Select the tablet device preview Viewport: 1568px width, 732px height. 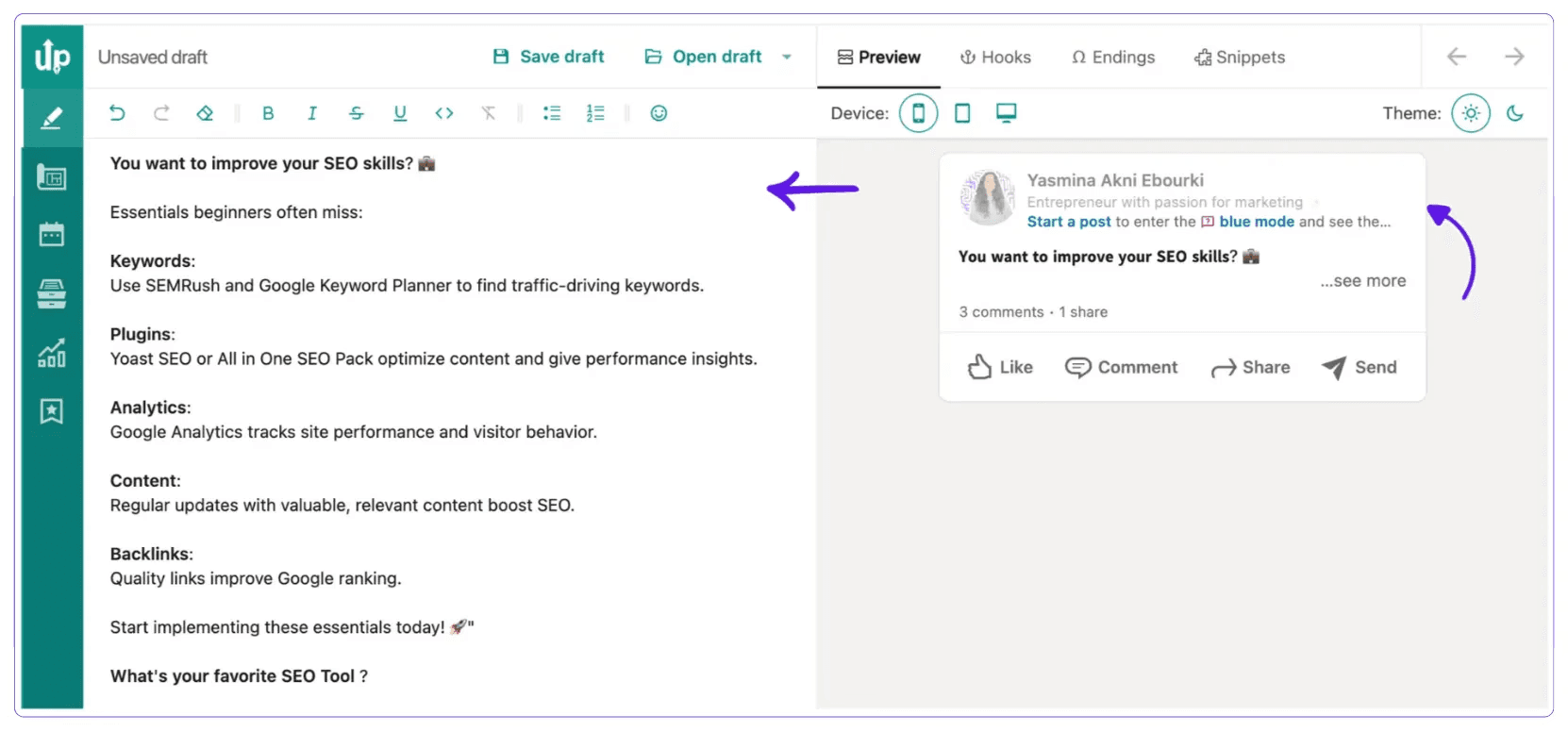pyautogui.click(x=962, y=113)
